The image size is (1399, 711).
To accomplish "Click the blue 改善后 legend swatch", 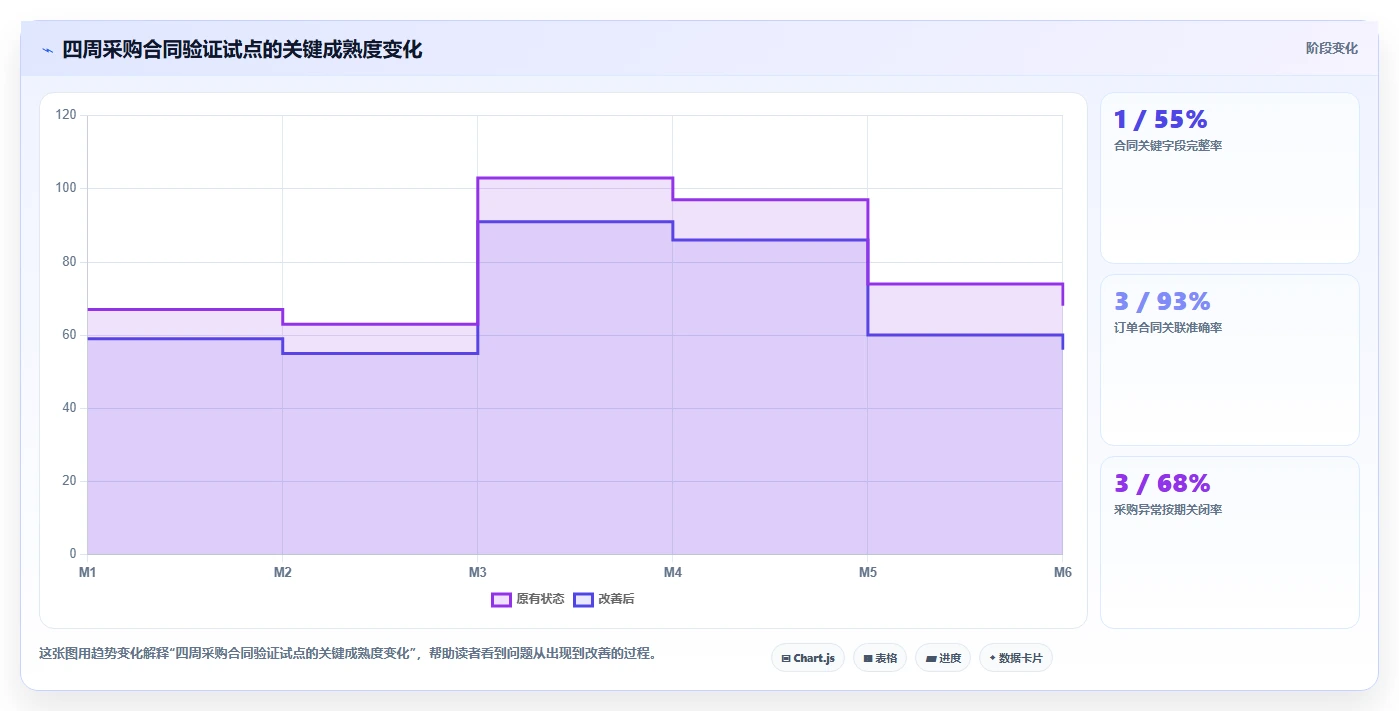I will pyautogui.click(x=583, y=599).
